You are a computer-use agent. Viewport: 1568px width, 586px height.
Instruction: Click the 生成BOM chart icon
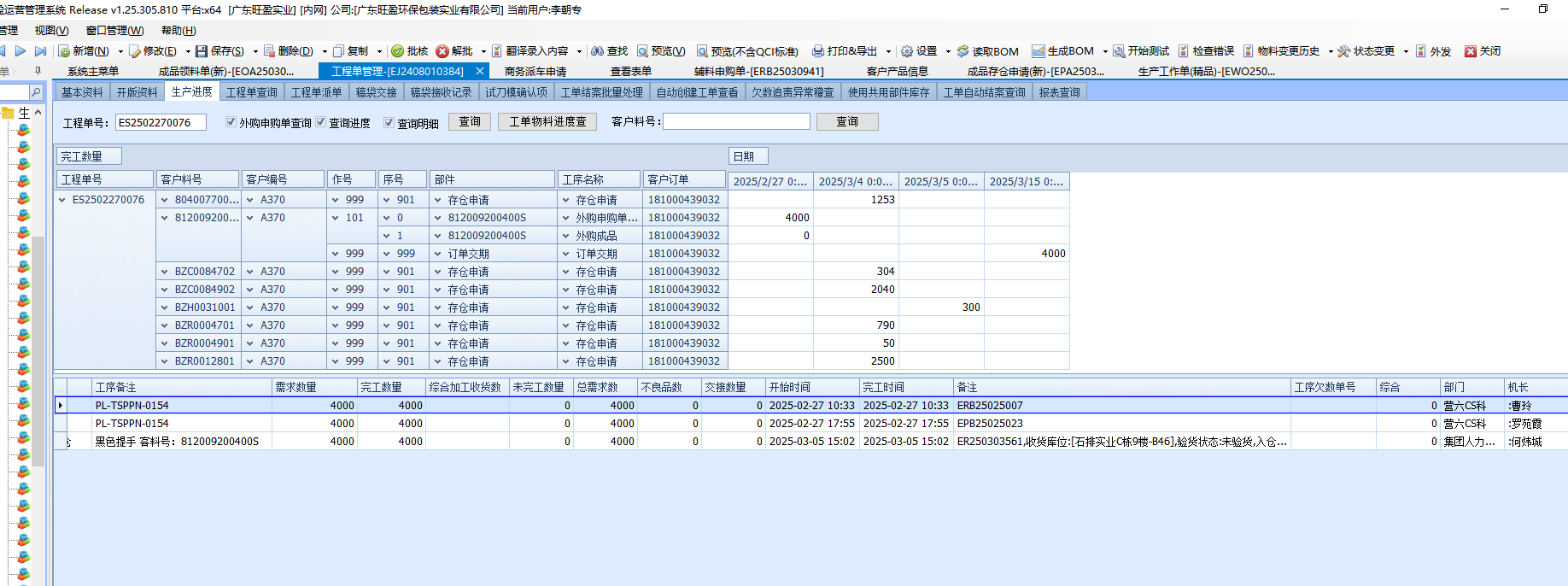(1039, 51)
